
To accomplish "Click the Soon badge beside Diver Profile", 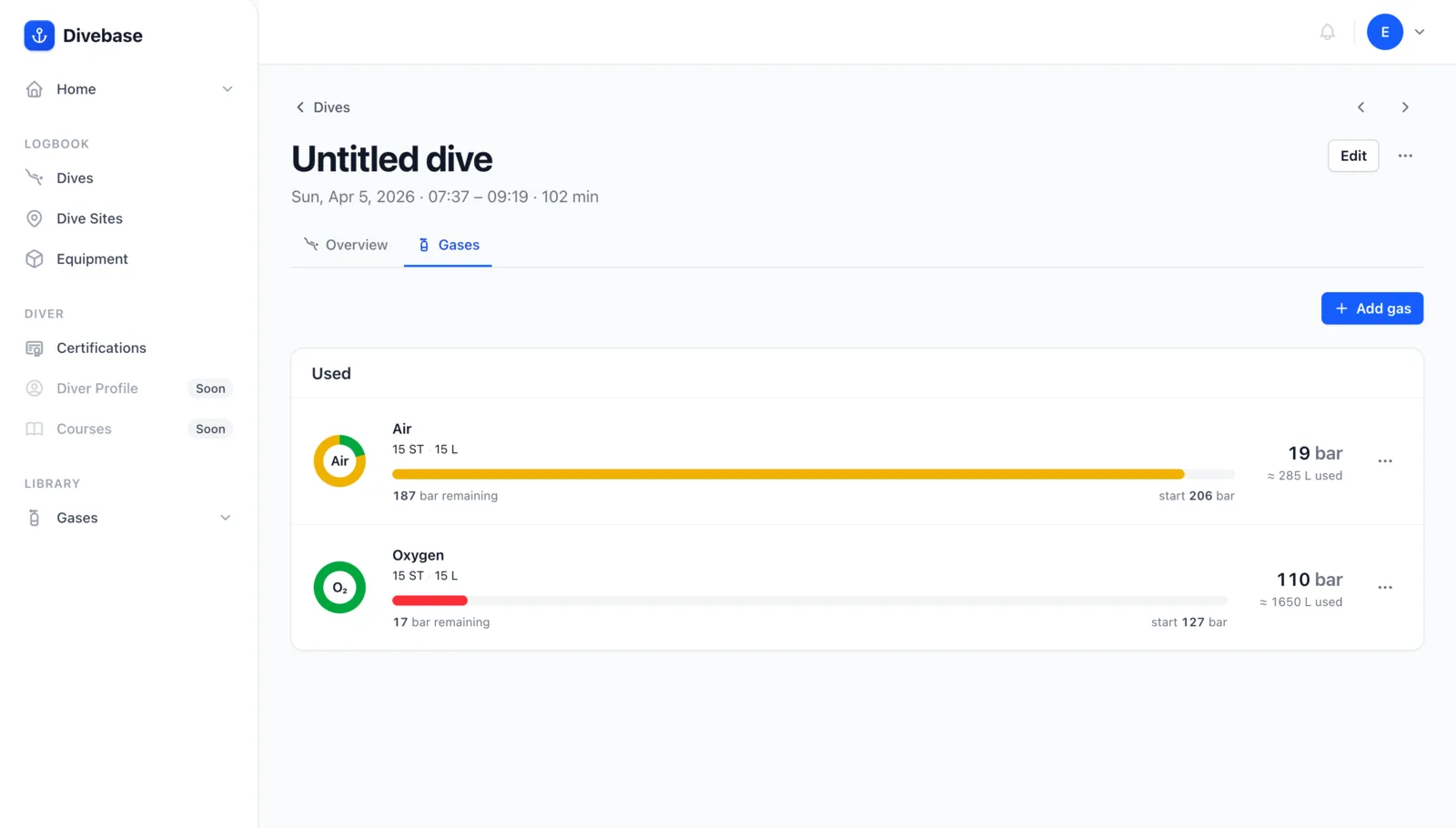I will [x=210, y=389].
